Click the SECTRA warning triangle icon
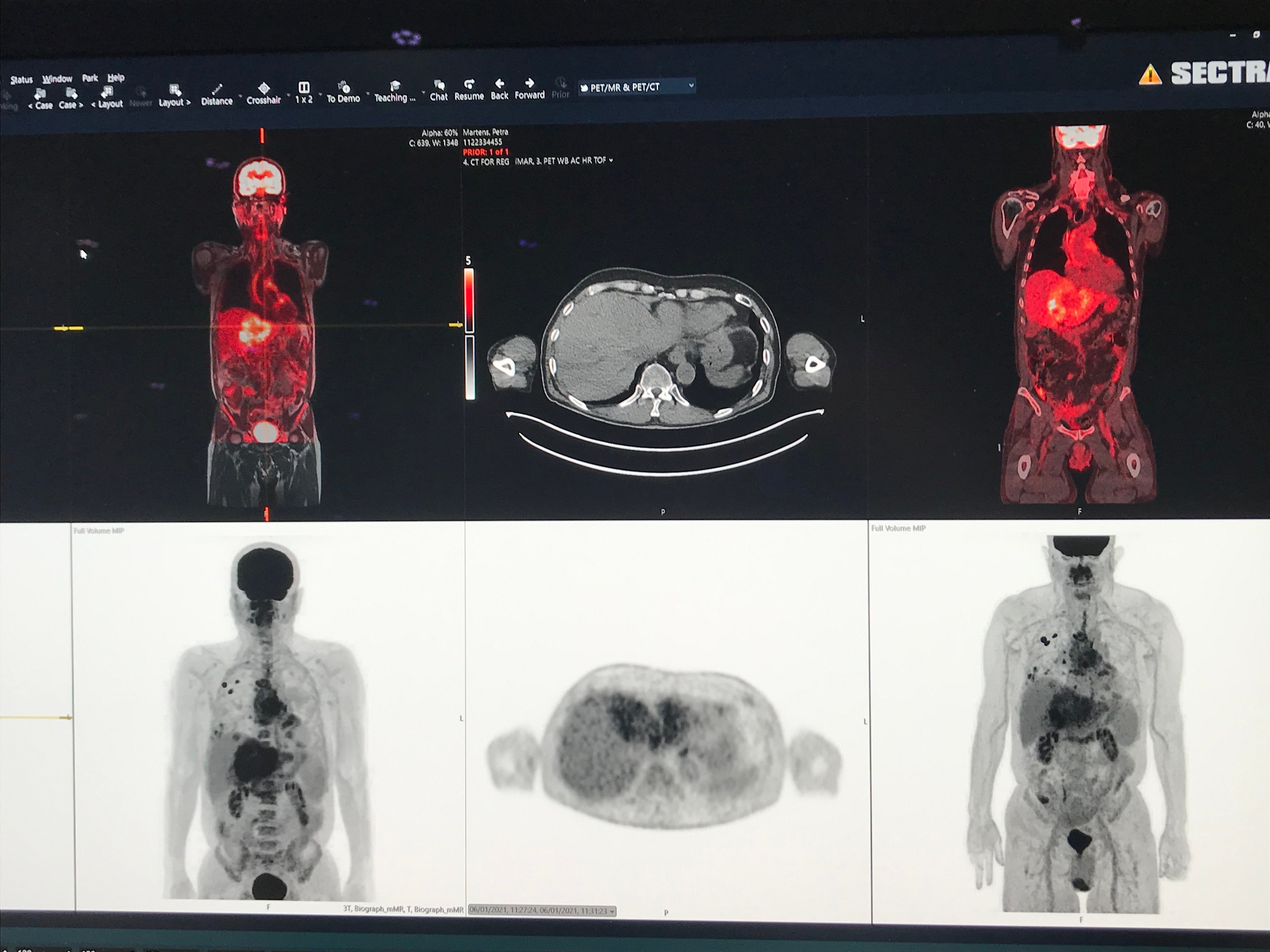Viewport: 1270px width, 952px height. pyautogui.click(x=1149, y=75)
